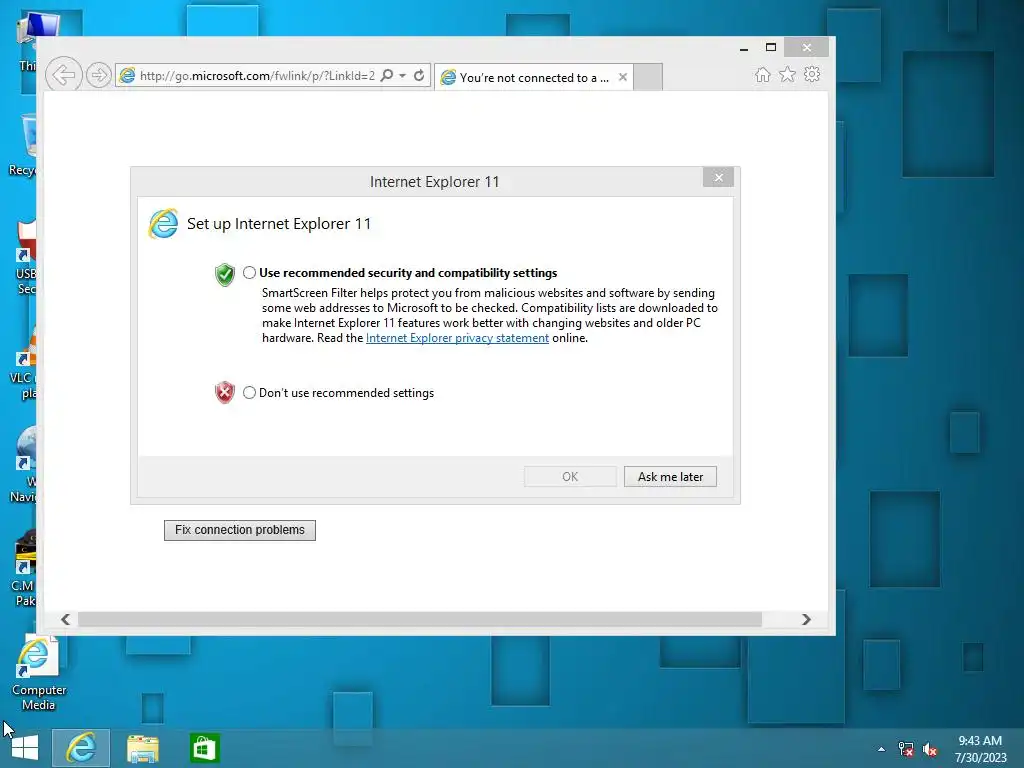
Task: Open Favorites star icon
Action: 788,74
